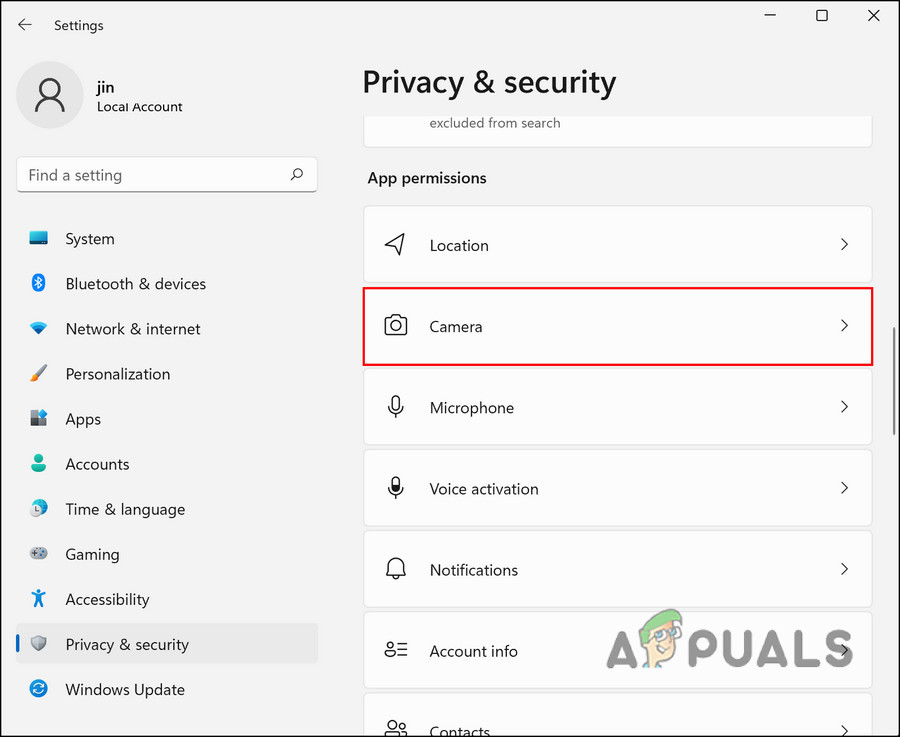900x737 pixels.
Task: Click the Network & internet wifi icon
Action: [x=39, y=329]
